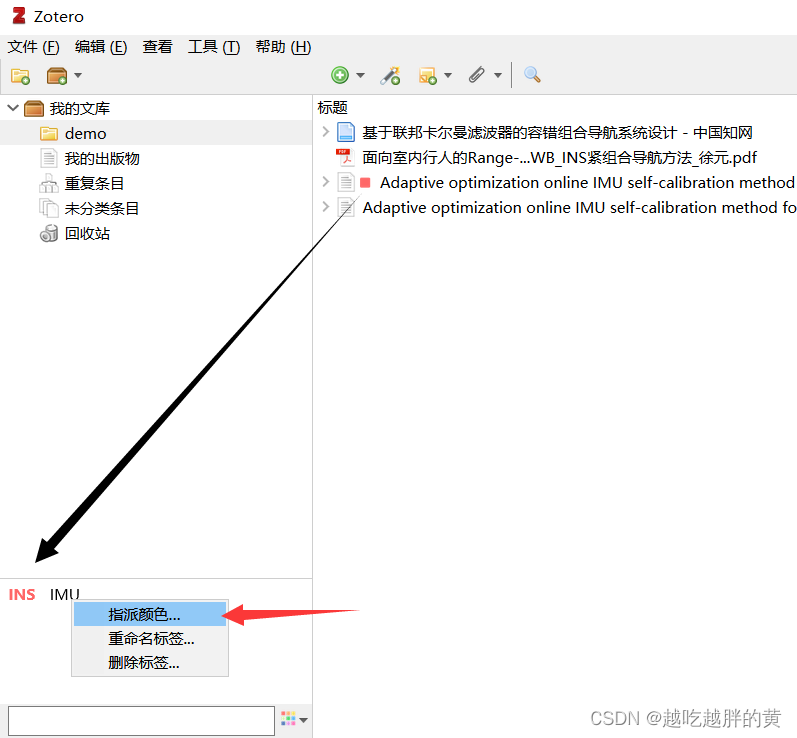Click the Add Attachment paperclip icon
This screenshot has height=738, width=797.
[x=477, y=75]
